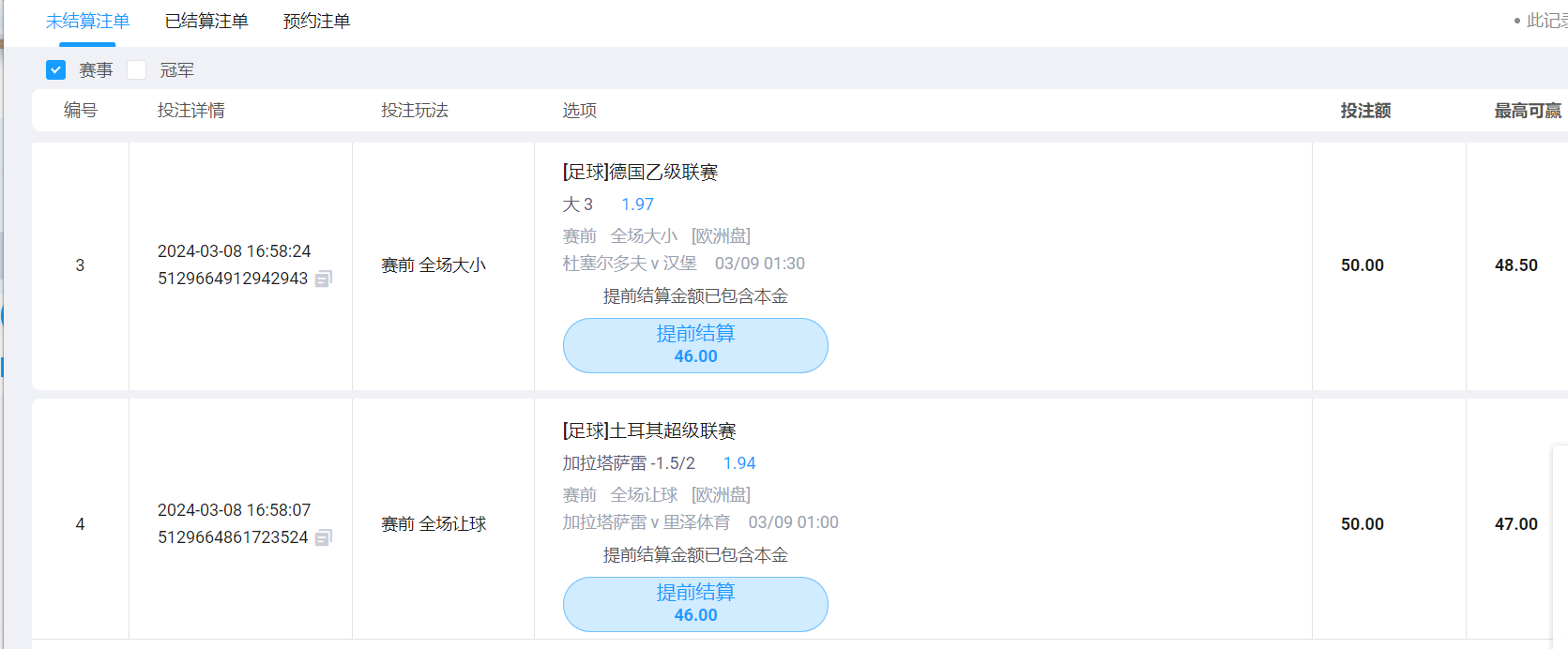Viewport: 1568px width, 649px height.
Task: Click the 投注详情 column header
Action: click(x=190, y=111)
